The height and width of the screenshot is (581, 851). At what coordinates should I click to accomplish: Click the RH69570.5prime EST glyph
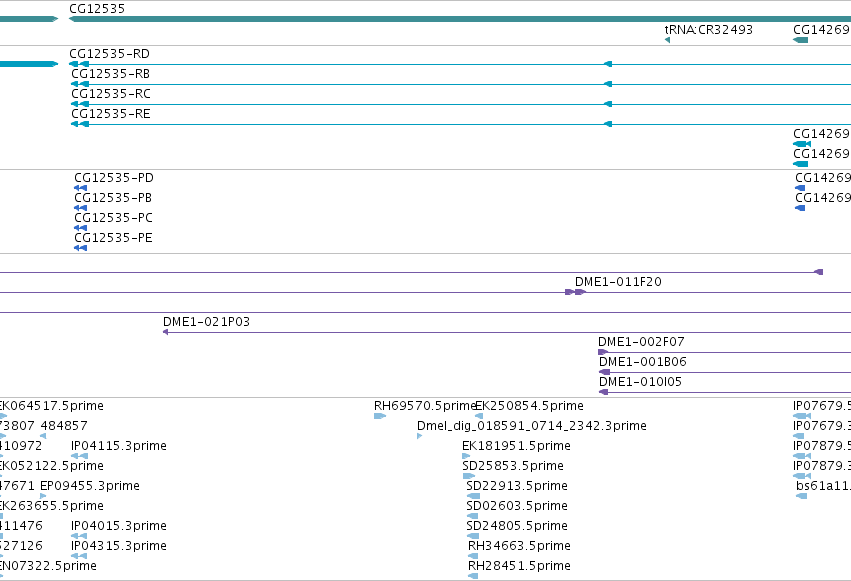pos(380,416)
